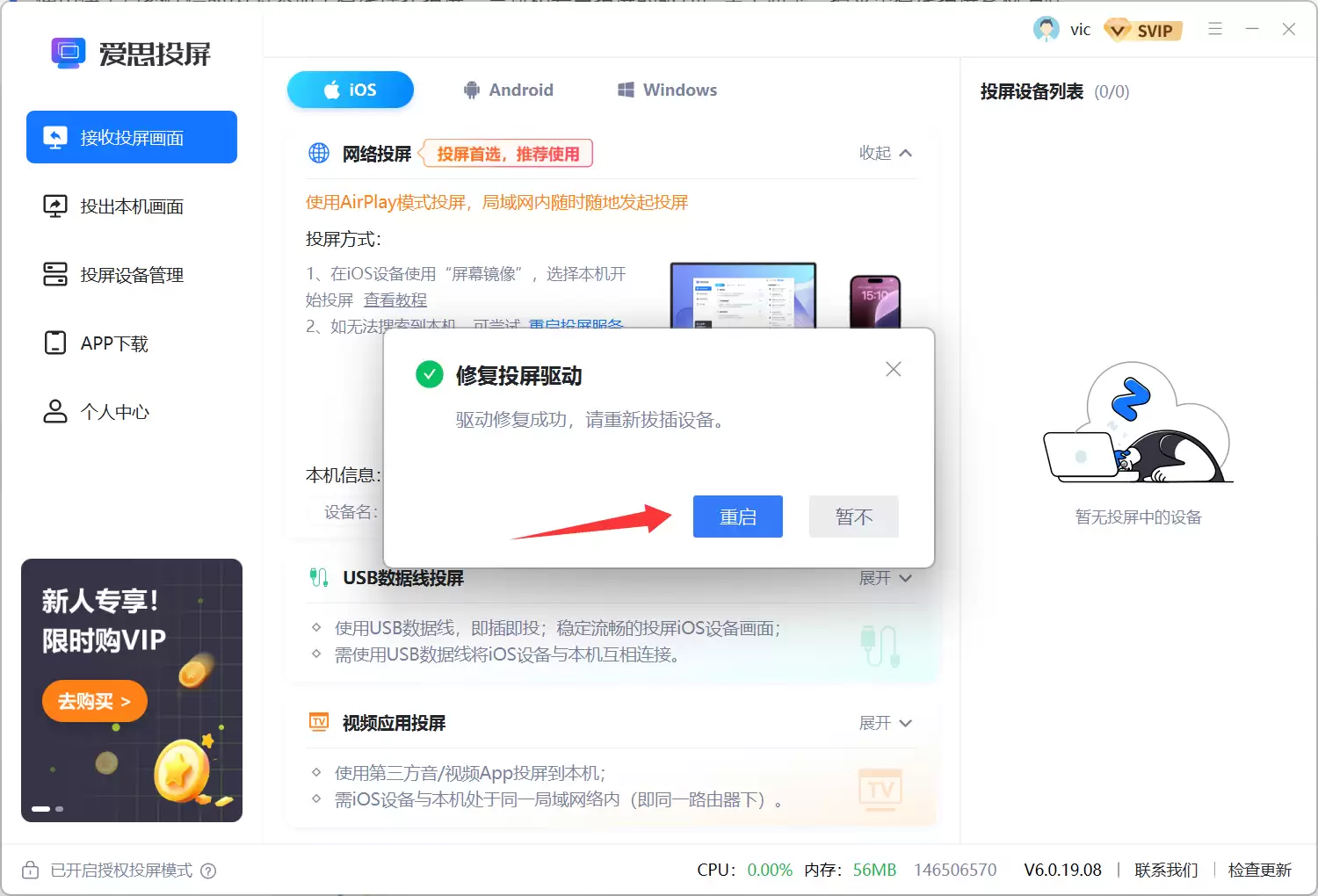Screen dimensions: 1318x896
Task: Open the 接收投屏画面 sidebar panel
Action: (x=131, y=137)
